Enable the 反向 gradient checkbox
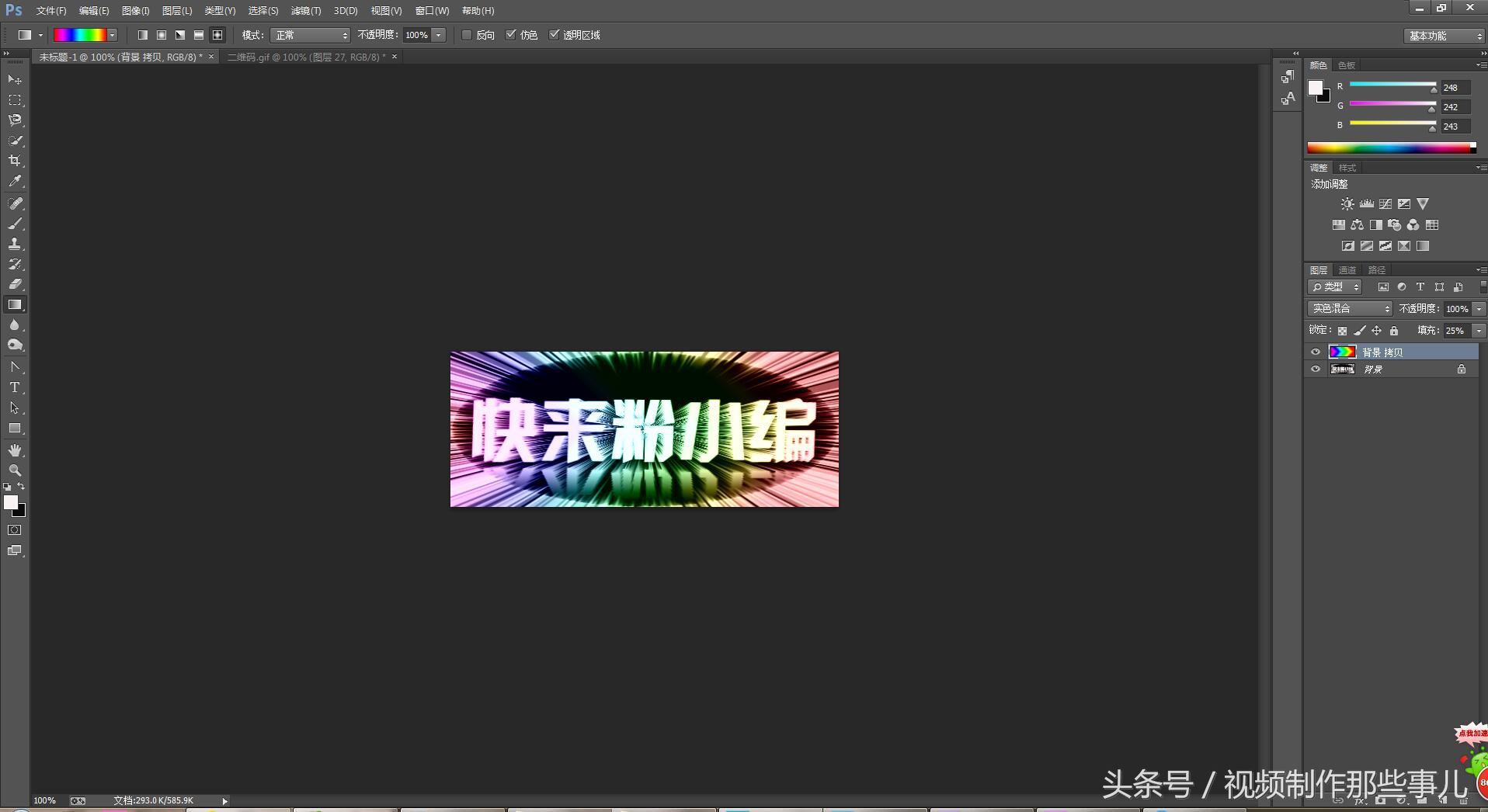Image resolution: width=1488 pixels, height=812 pixels. click(x=466, y=35)
